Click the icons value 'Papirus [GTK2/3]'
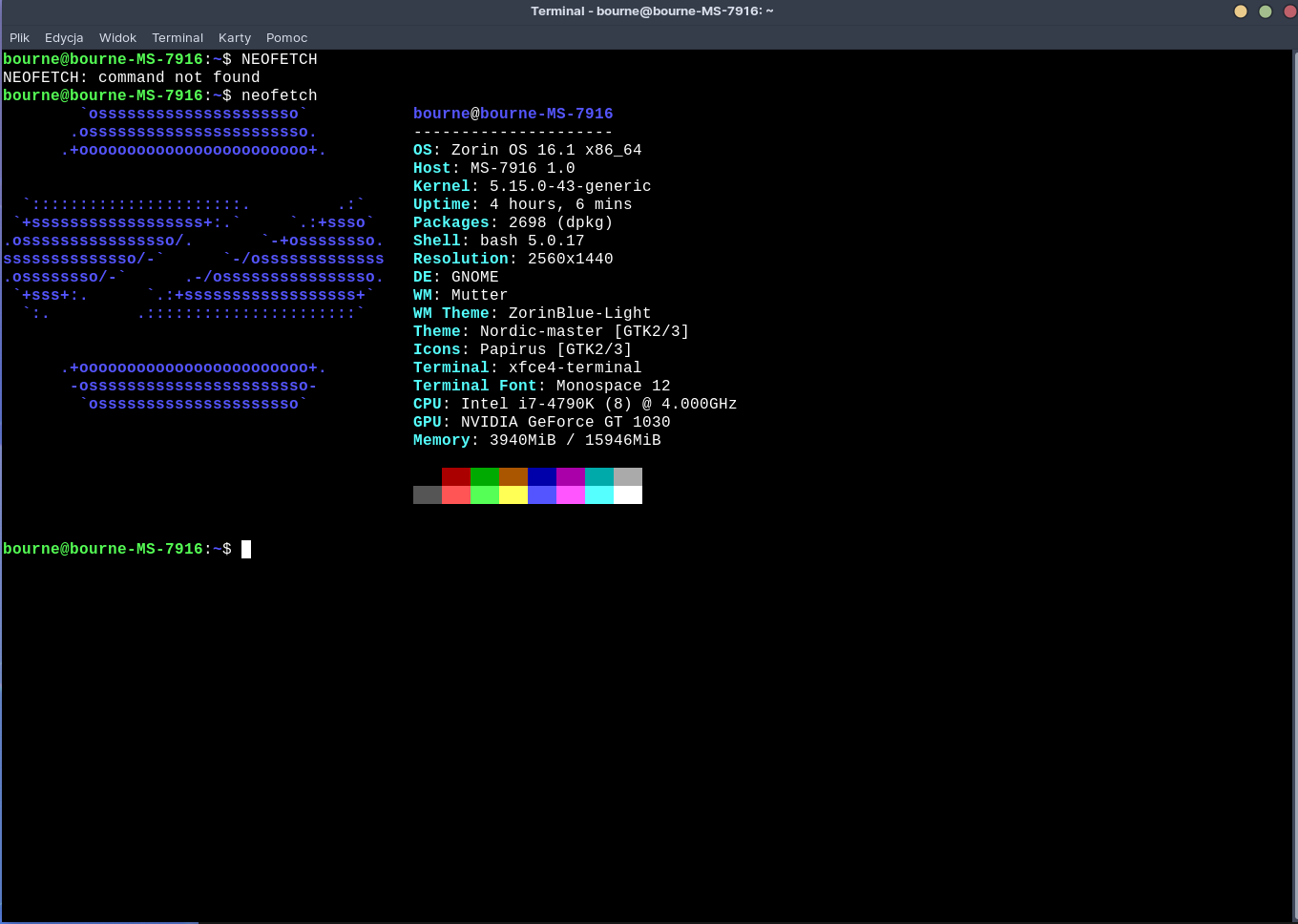 coord(556,349)
